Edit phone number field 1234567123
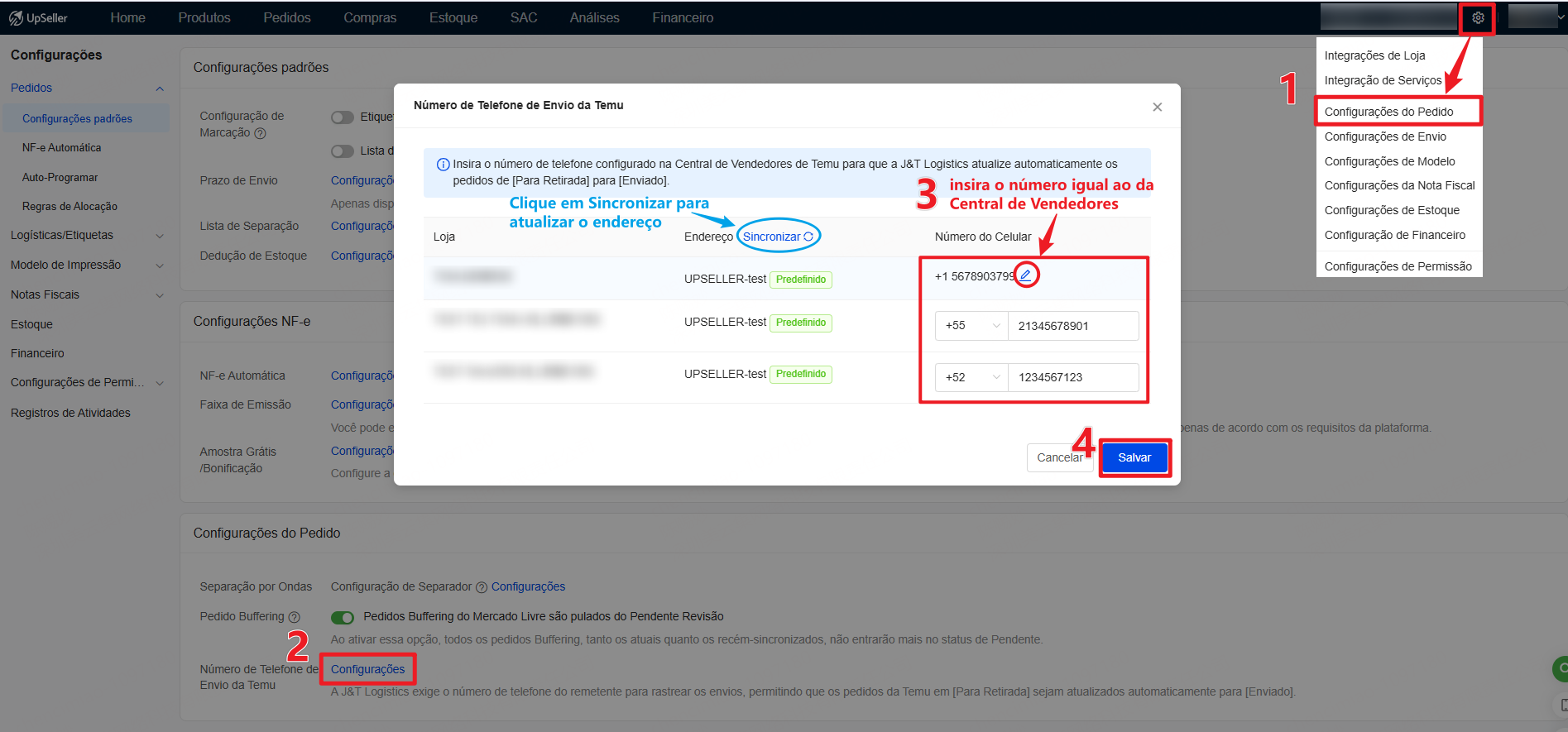The height and width of the screenshot is (732, 1568). pos(1073,377)
